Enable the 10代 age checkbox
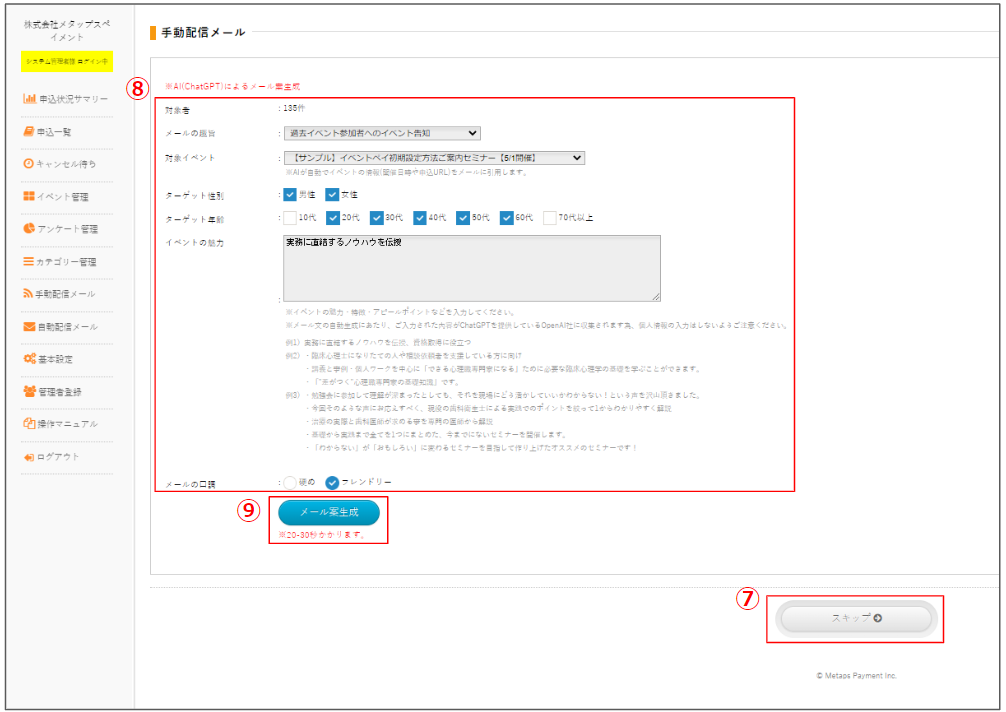The image size is (1006, 712). [x=290, y=218]
